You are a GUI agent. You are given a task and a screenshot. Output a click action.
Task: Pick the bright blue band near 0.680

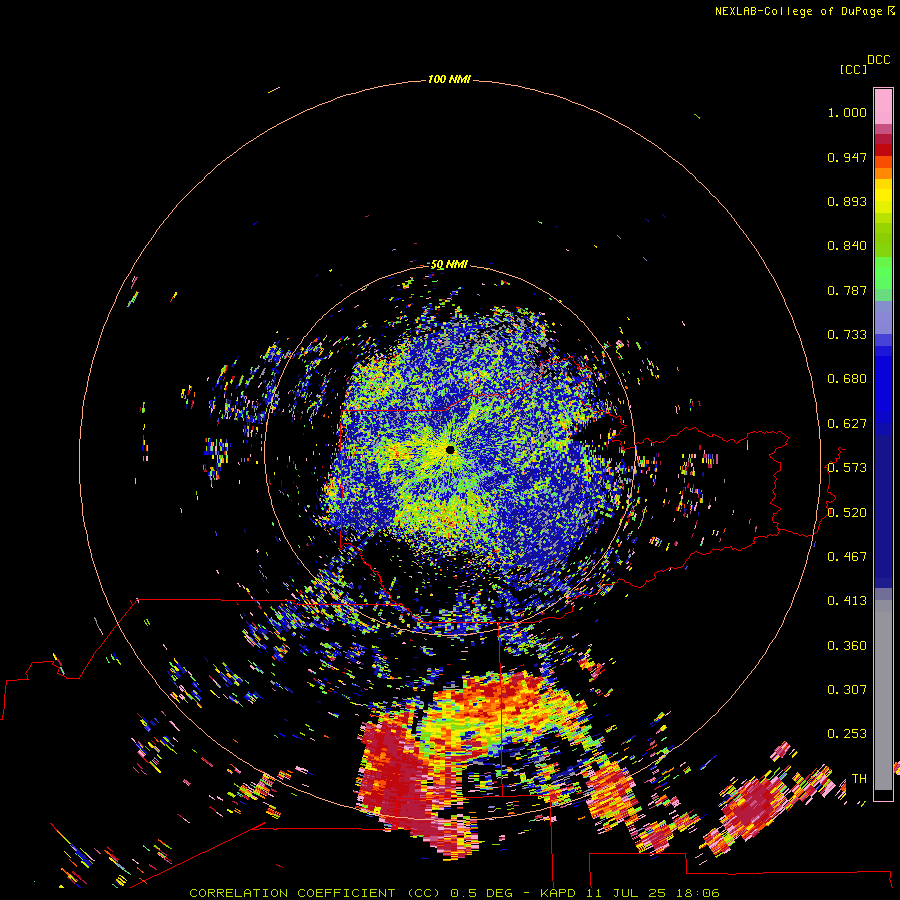(x=883, y=385)
